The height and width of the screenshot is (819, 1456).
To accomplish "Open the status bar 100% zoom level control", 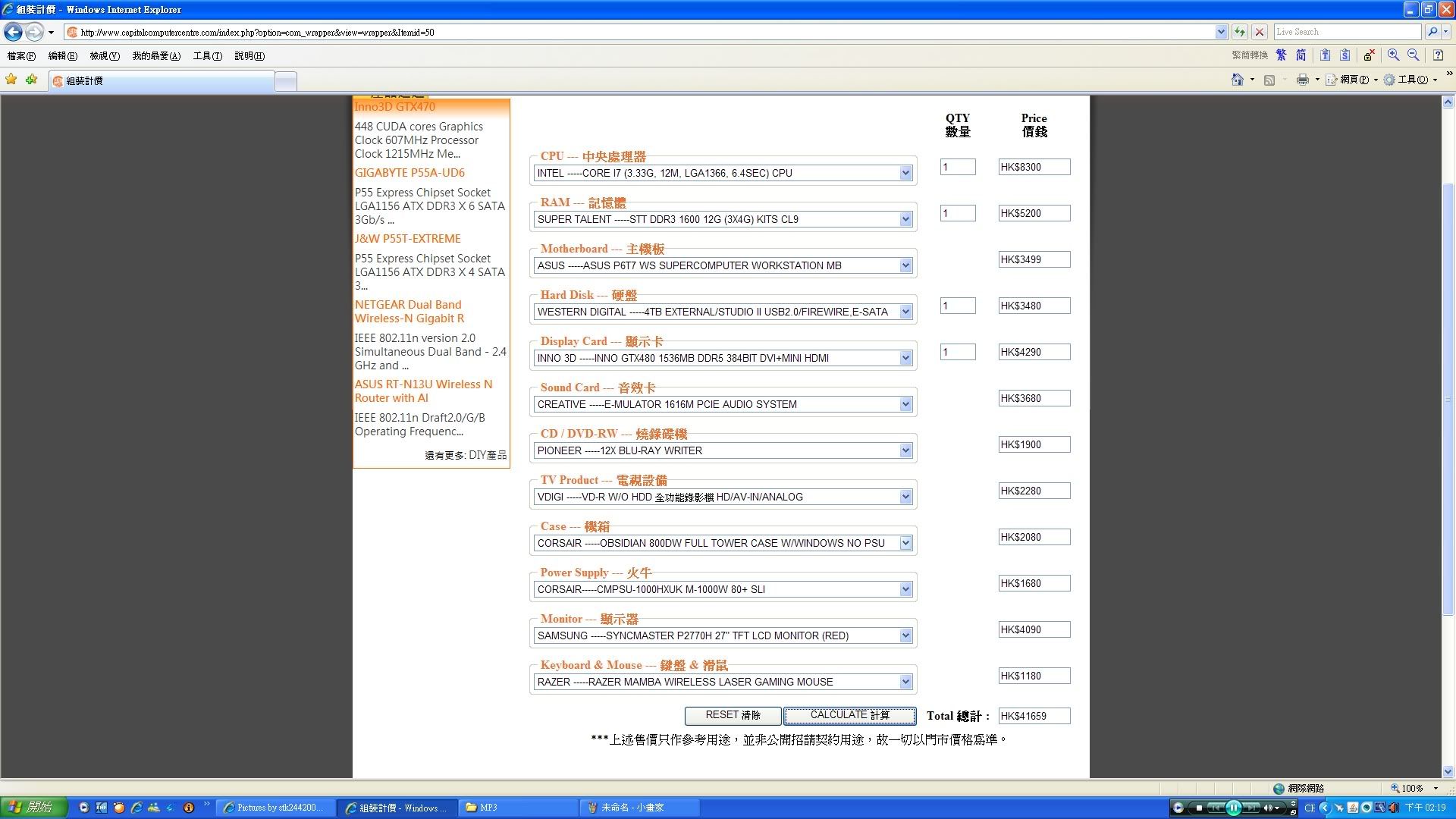I will (x=1415, y=789).
